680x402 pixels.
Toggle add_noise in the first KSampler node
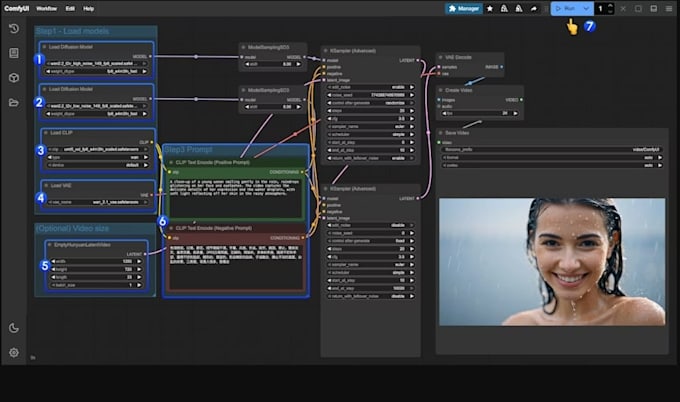coord(371,87)
